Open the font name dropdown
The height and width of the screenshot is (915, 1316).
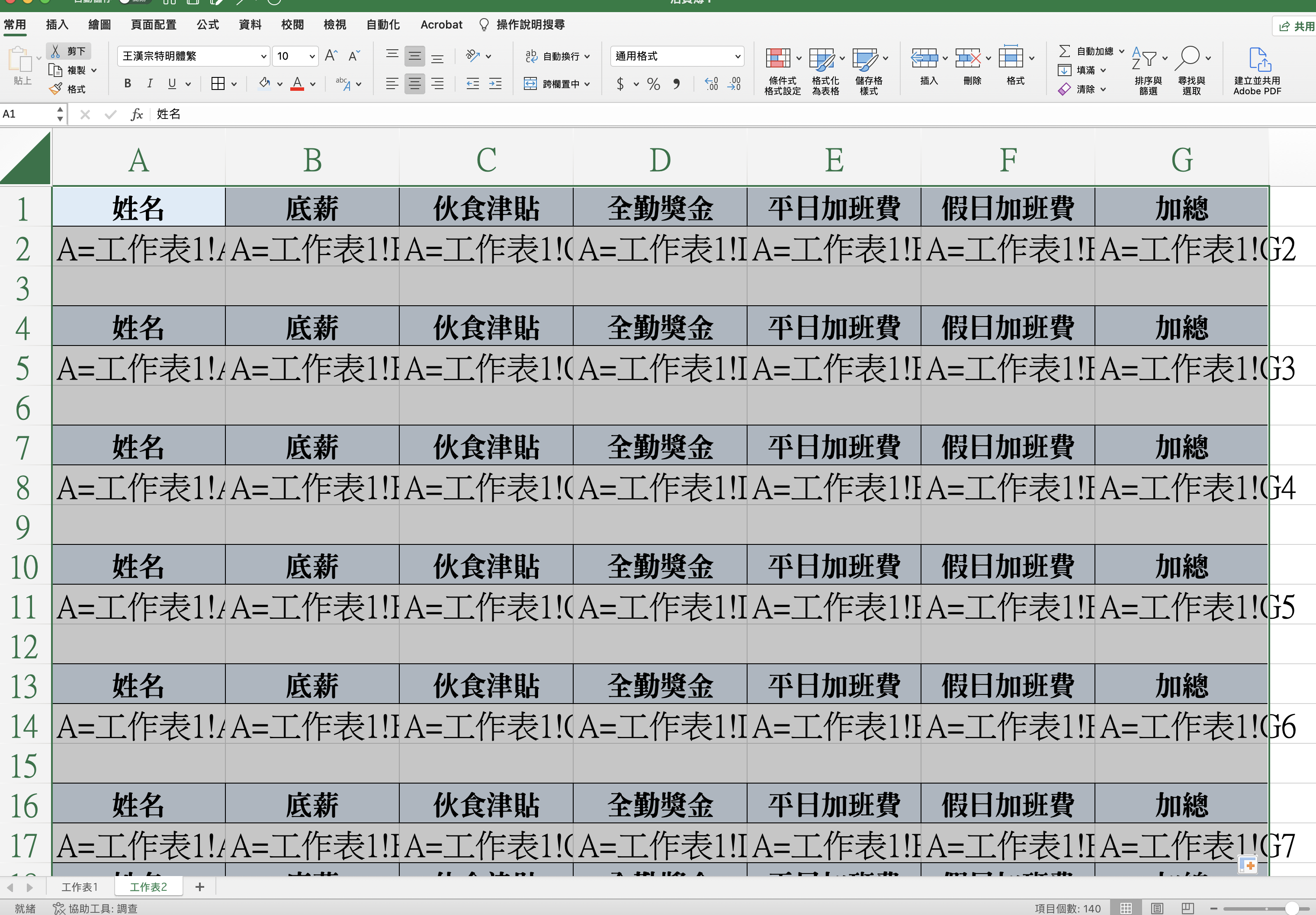click(x=263, y=56)
